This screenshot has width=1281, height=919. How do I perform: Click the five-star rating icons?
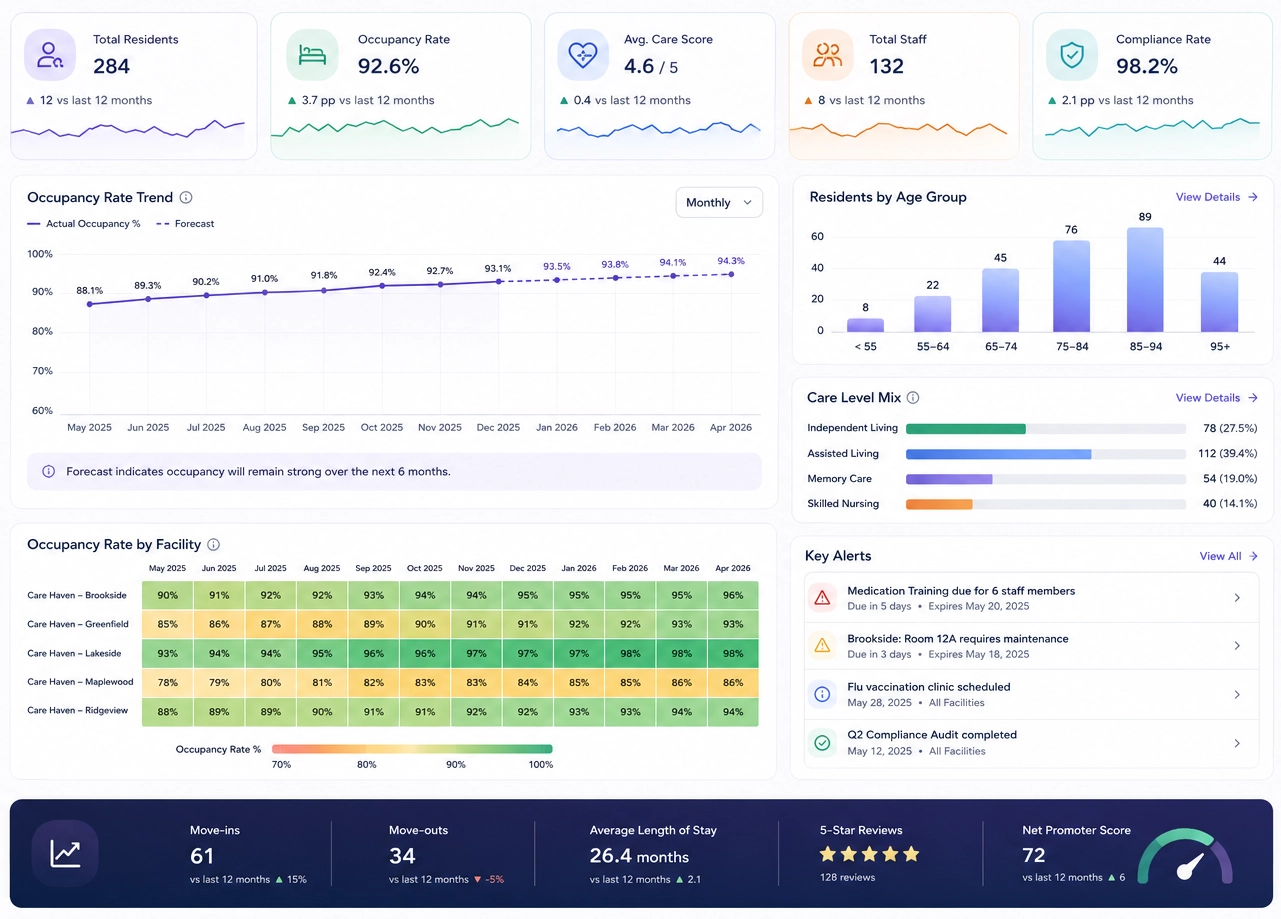[x=869, y=854]
